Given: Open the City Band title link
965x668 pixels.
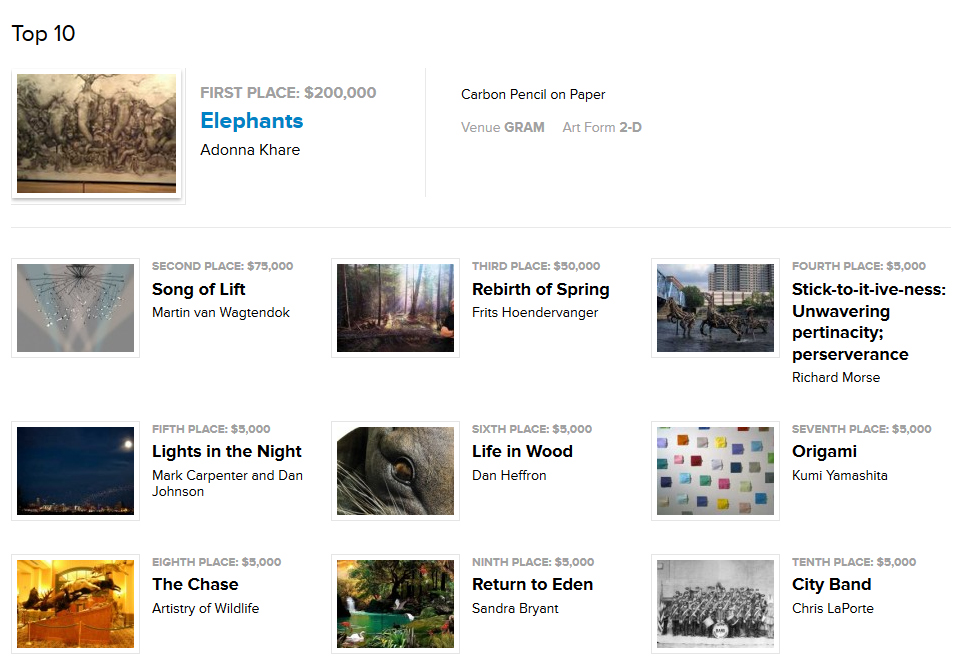Looking at the screenshot, I should 831,584.
